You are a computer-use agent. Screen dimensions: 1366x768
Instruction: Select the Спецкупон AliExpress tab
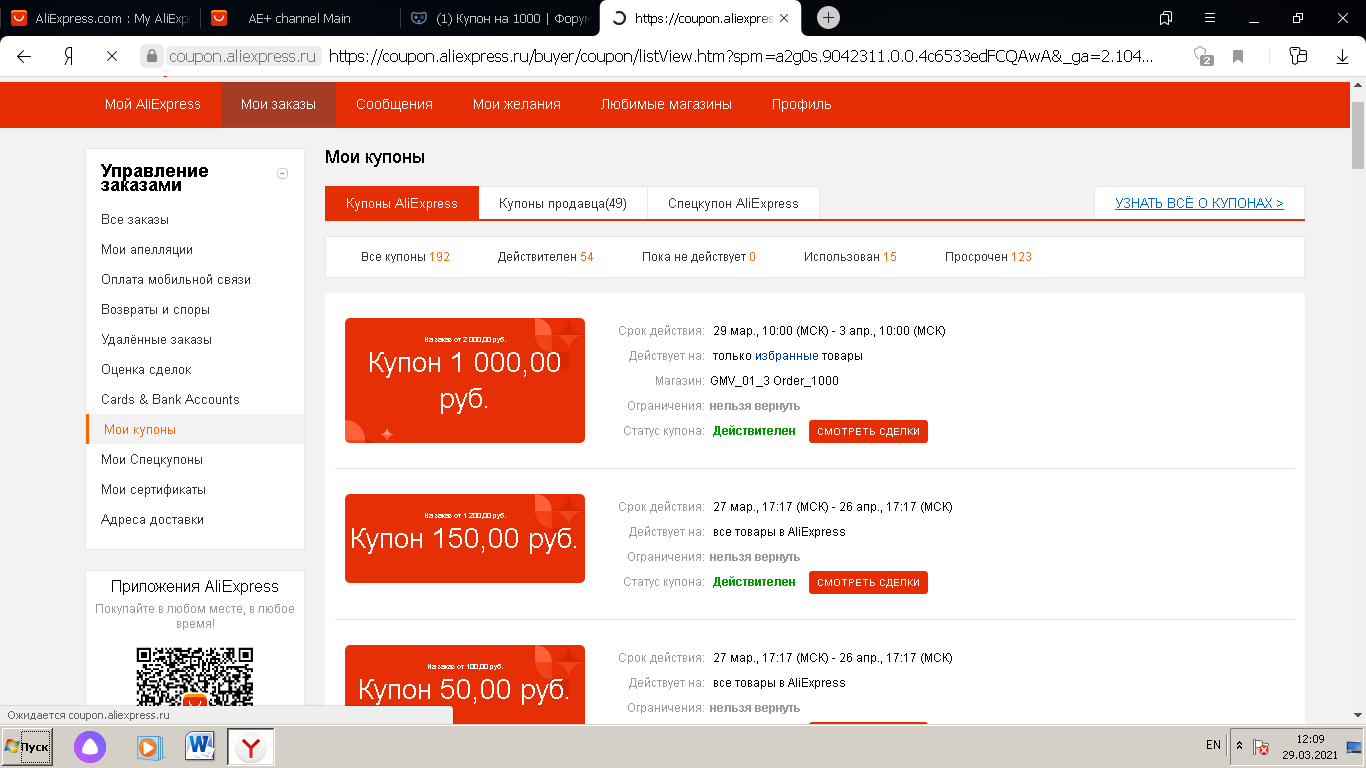pyautogui.click(x=734, y=203)
